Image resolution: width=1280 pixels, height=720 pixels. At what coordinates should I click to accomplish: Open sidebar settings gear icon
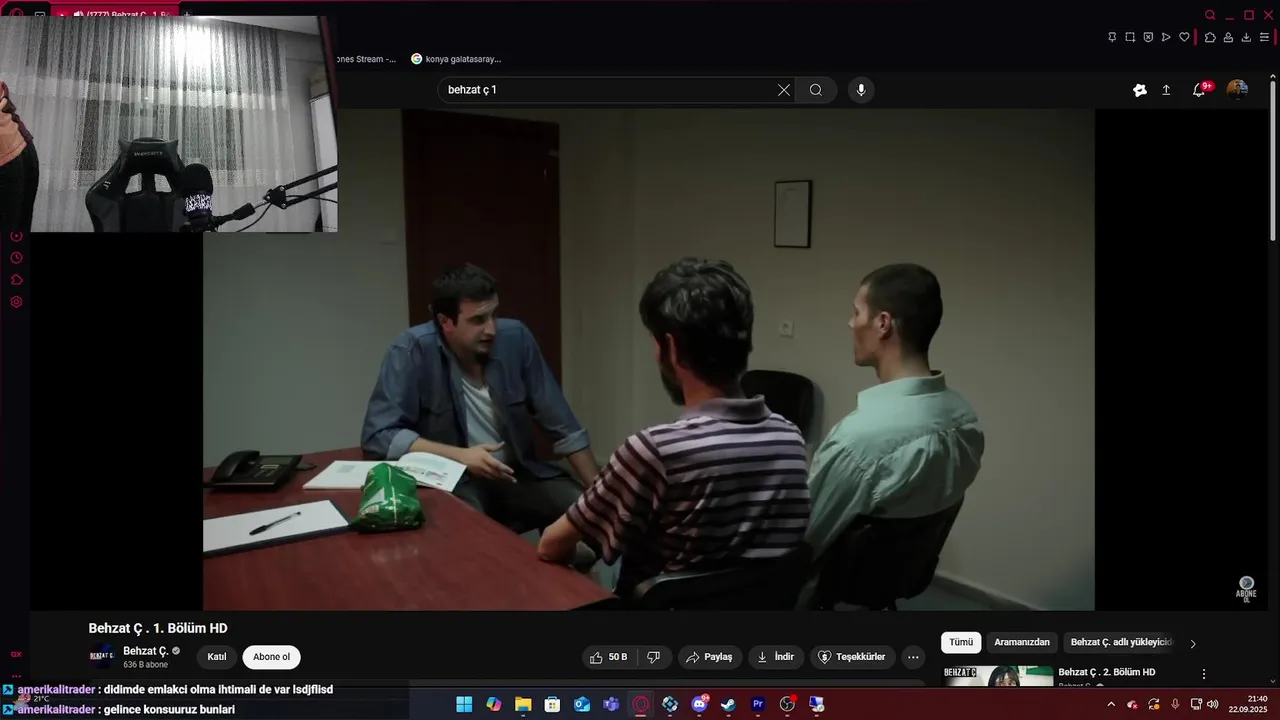(16, 302)
